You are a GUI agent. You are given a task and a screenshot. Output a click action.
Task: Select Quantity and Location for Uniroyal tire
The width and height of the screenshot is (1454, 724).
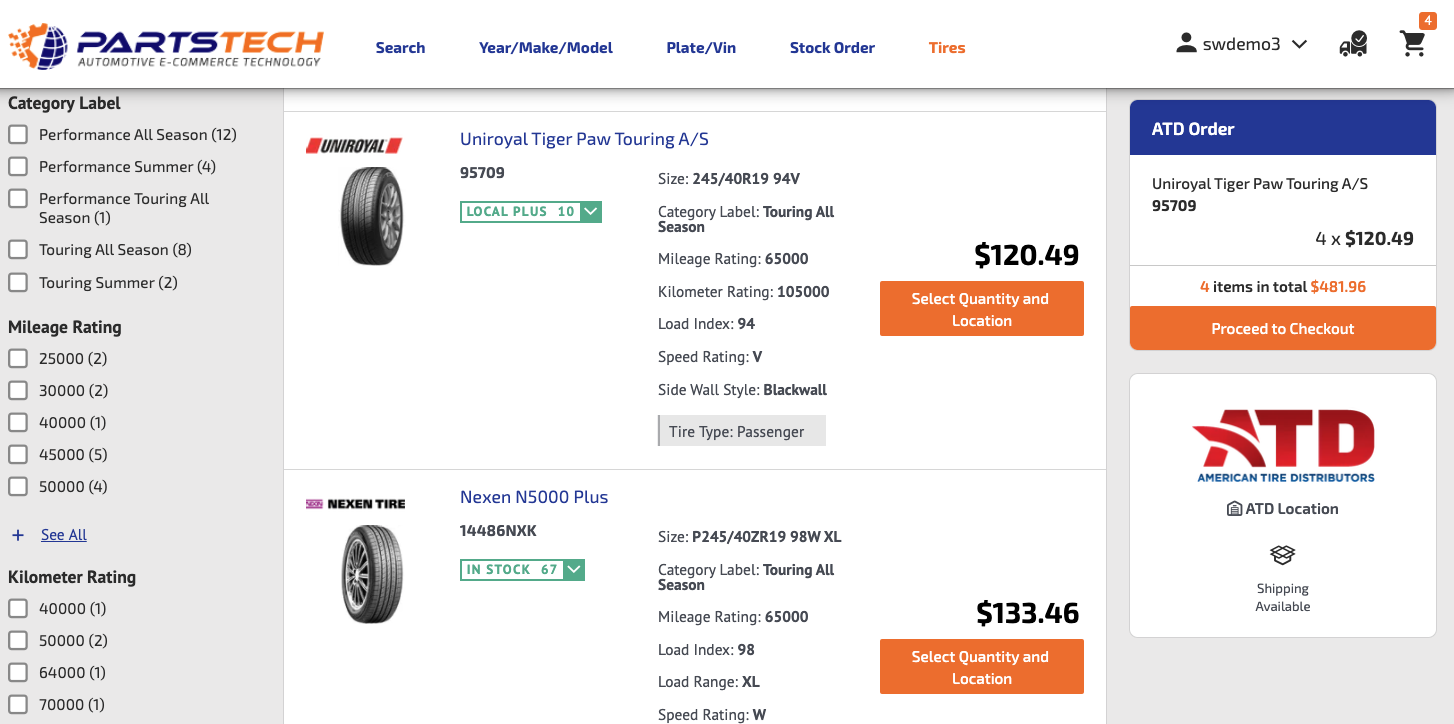point(982,309)
